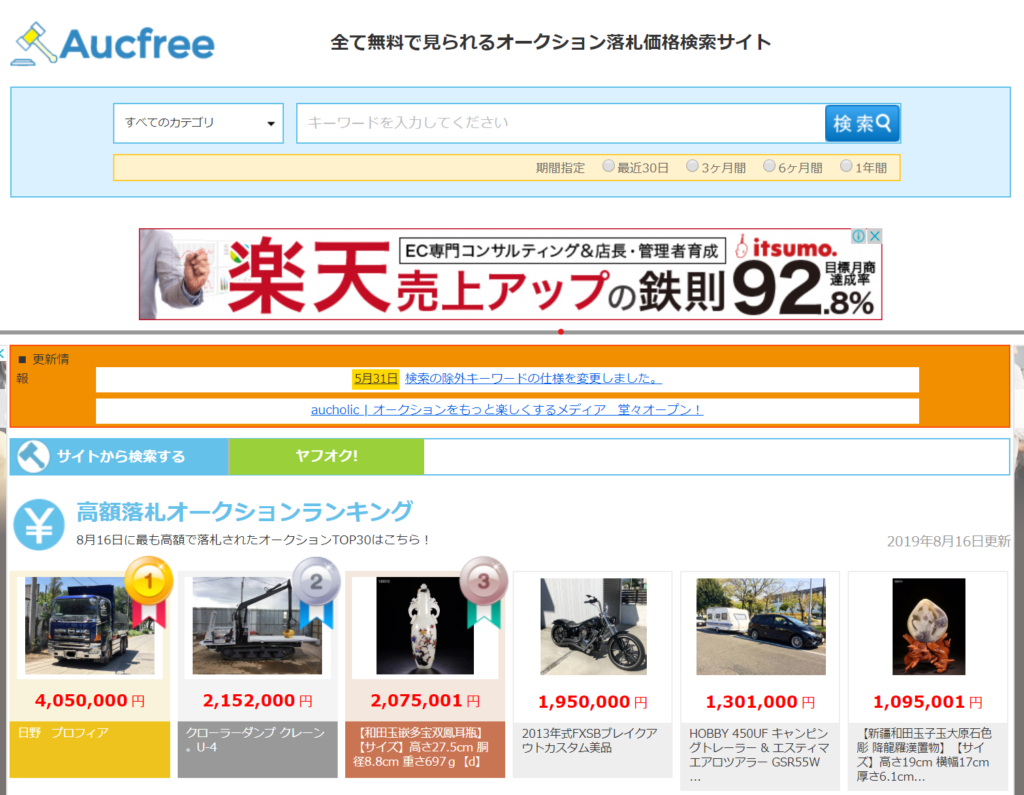
Task: Click the 期間指定 label
Action: click(x=560, y=168)
